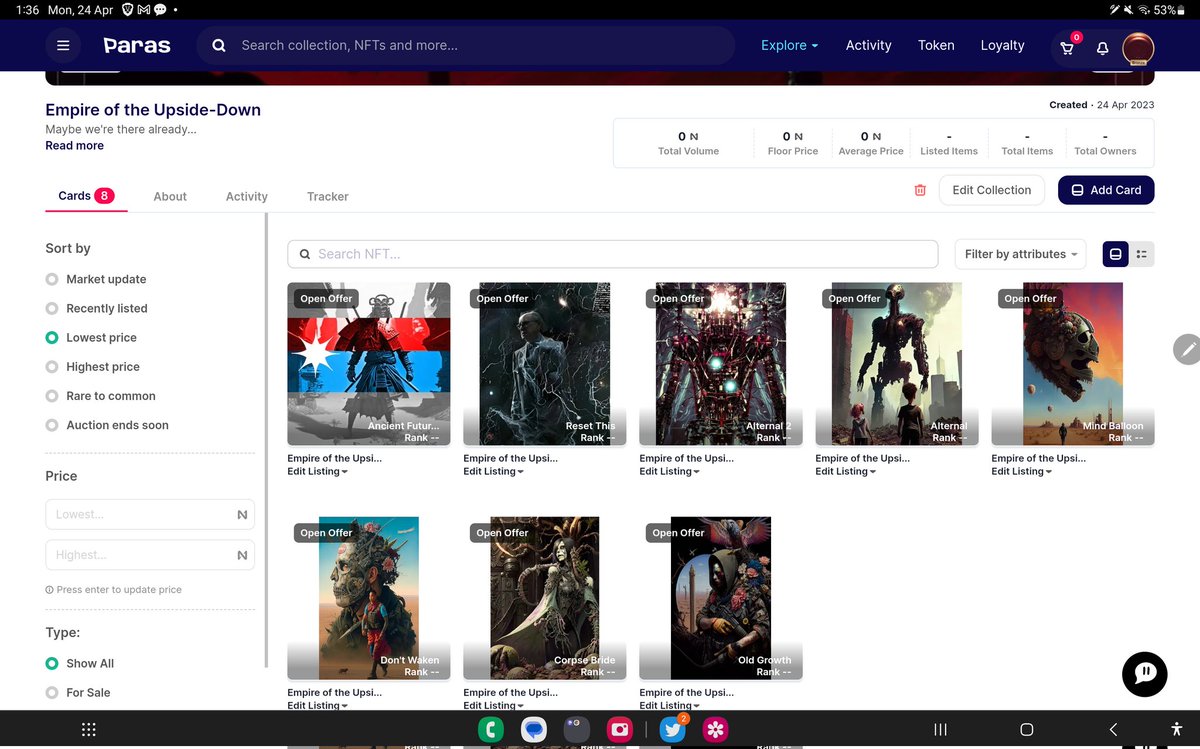Focus the Search NFT field

[x=613, y=254]
